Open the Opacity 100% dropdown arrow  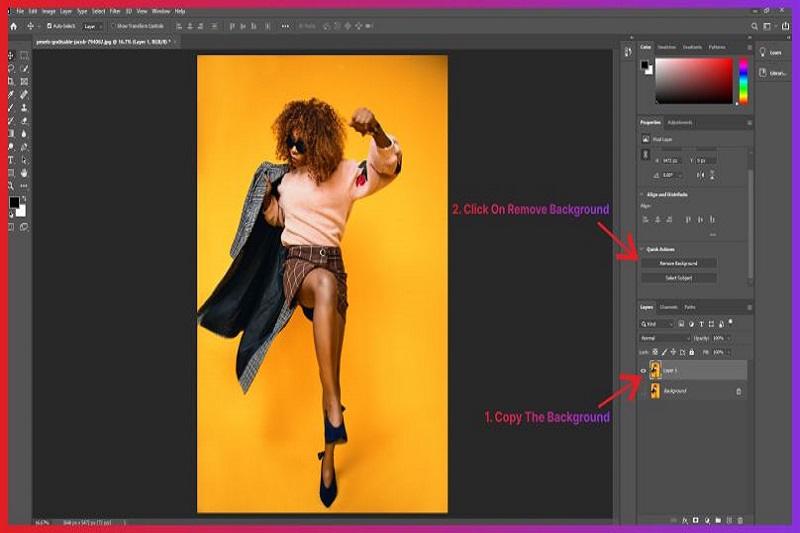point(729,339)
